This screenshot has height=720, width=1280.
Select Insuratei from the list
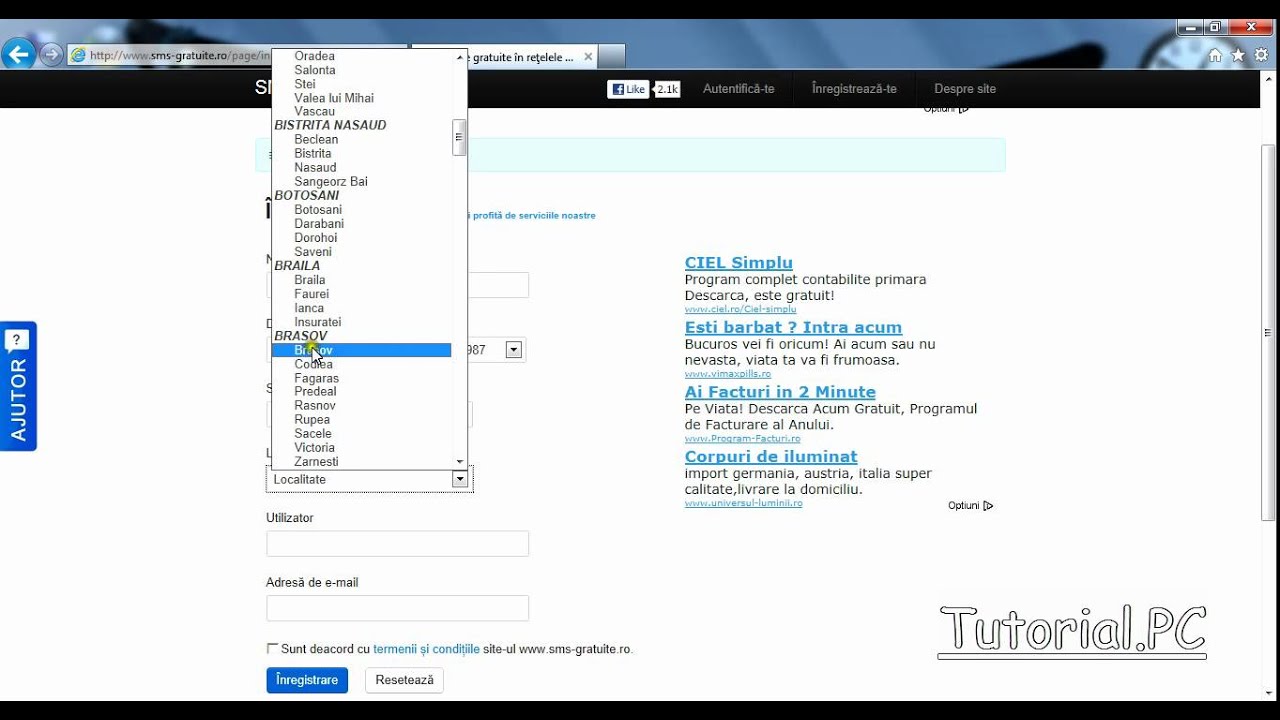click(x=318, y=322)
